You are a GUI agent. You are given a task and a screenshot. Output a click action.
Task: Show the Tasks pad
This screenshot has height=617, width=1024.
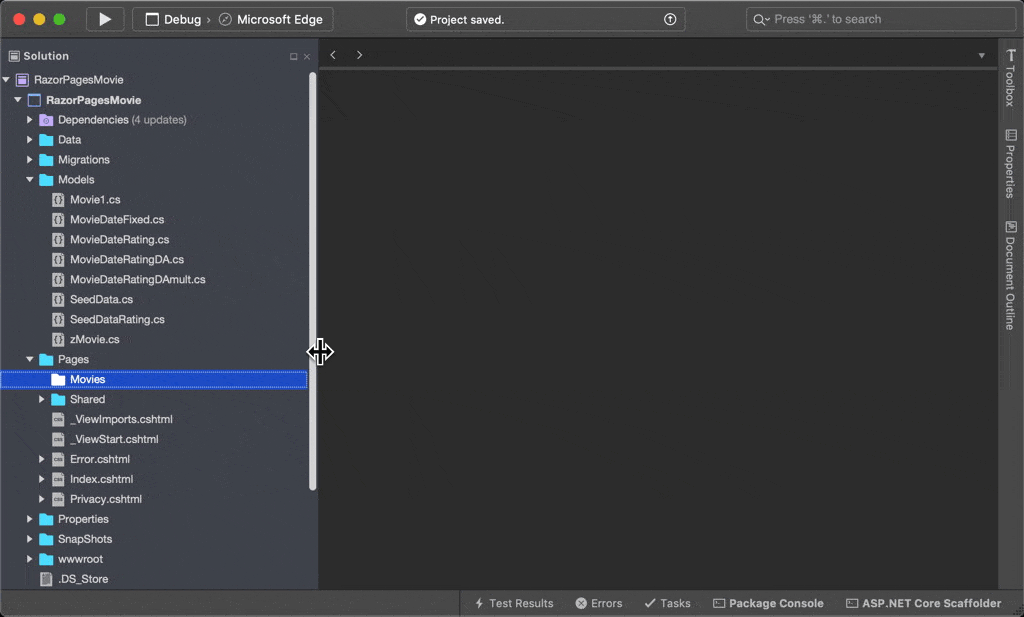(x=667, y=603)
